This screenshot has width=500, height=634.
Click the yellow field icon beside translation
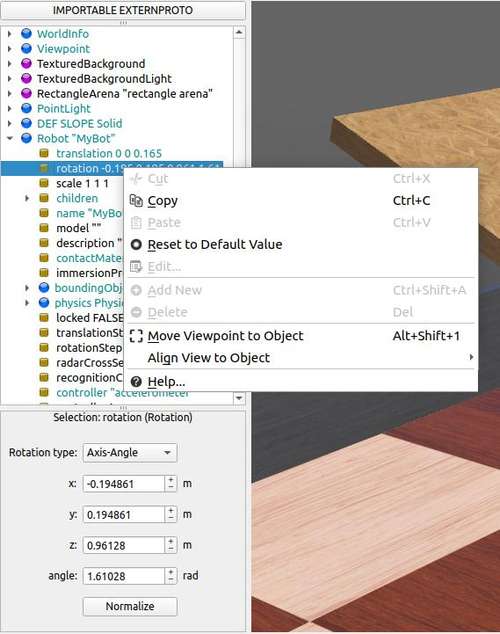(44, 153)
